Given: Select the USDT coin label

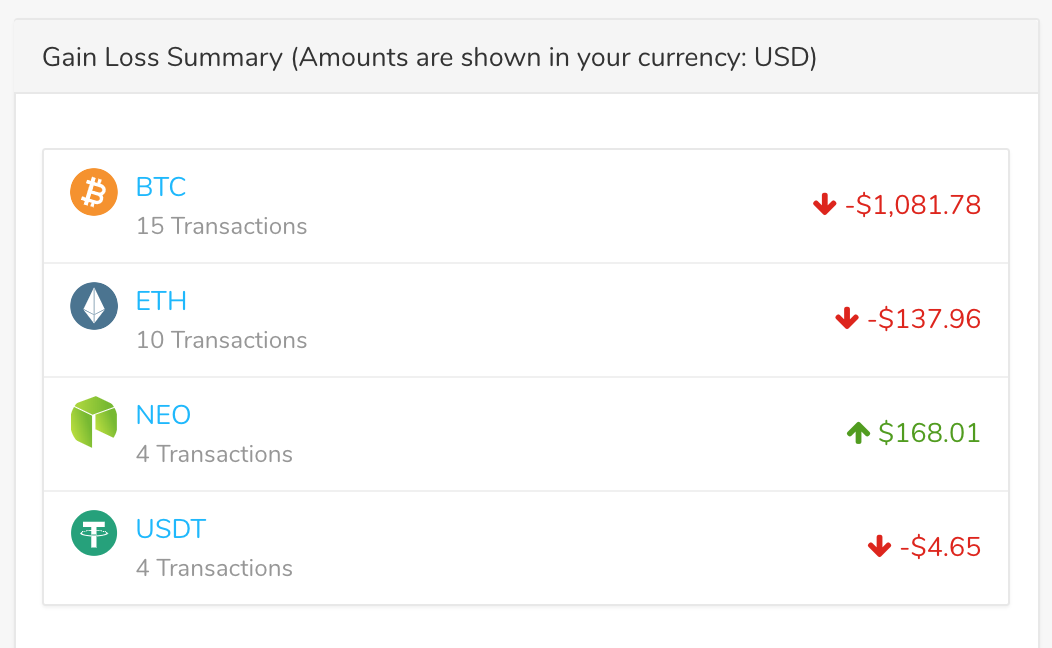Looking at the screenshot, I should (x=170, y=529).
